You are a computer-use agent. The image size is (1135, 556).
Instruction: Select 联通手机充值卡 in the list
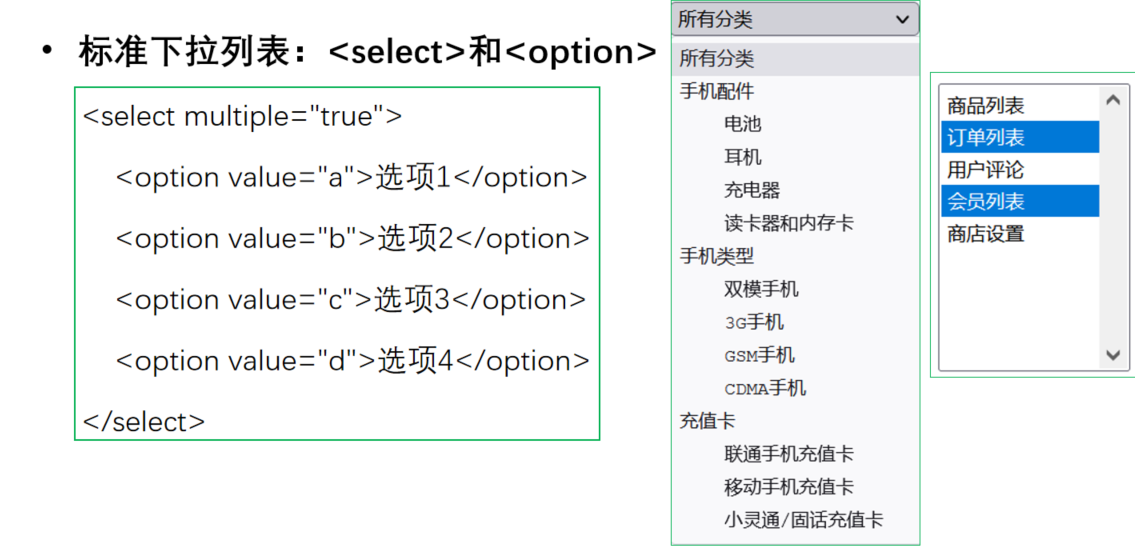coord(795,455)
